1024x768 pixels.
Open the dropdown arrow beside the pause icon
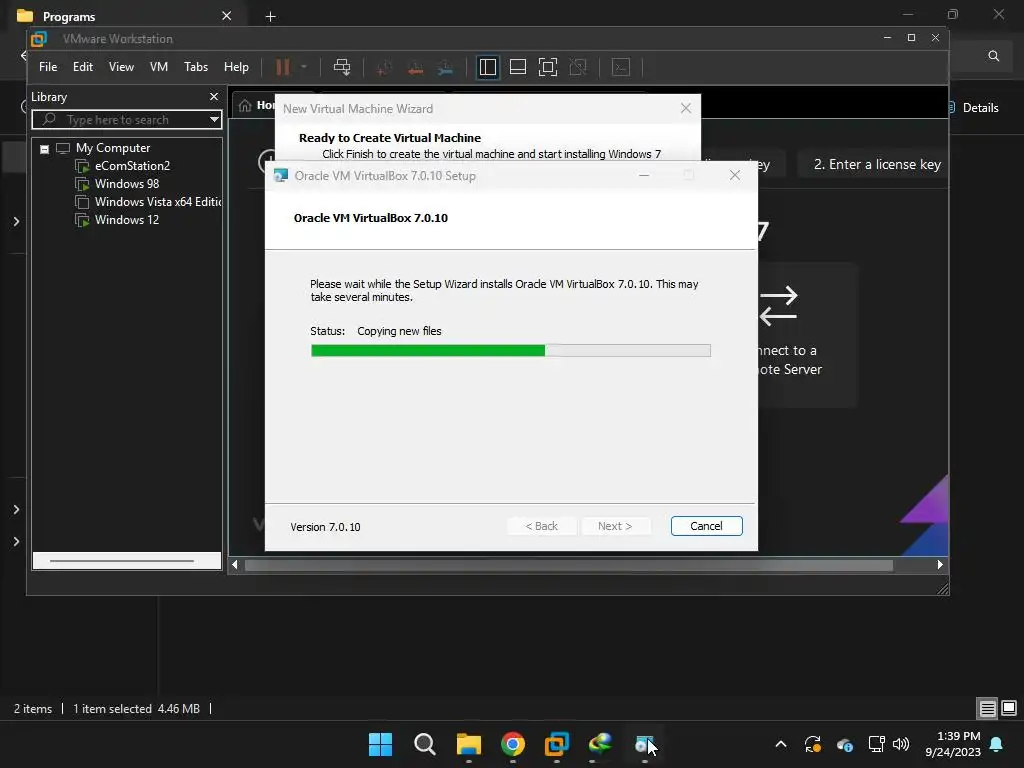click(x=304, y=67)
